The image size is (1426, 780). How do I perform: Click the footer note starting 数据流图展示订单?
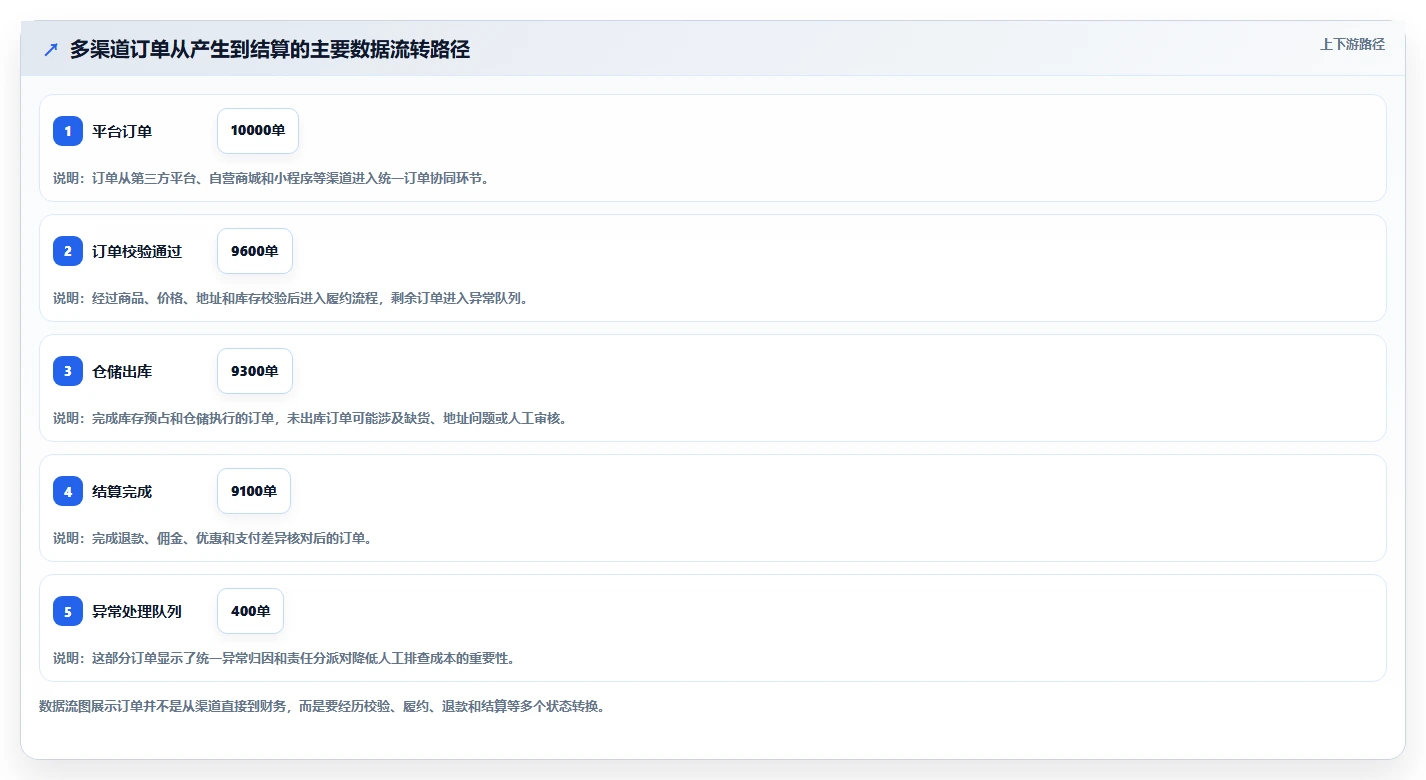pos(322,706)
